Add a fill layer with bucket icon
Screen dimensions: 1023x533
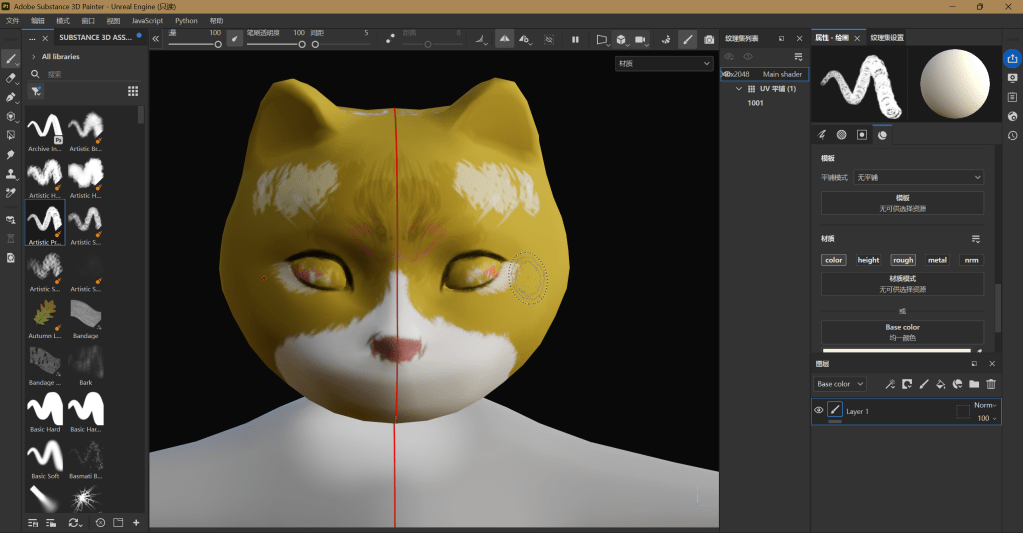coord(941,384)
